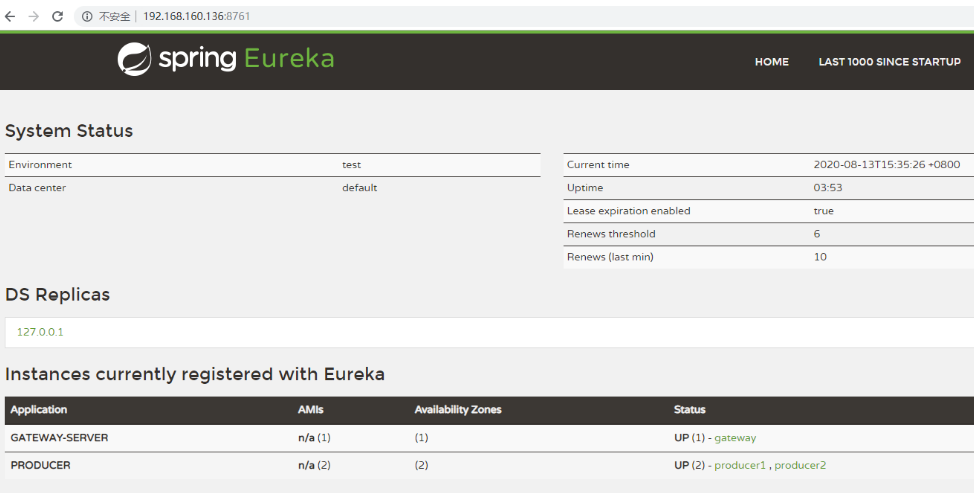974x493 pixels.
Task: Select the Renews threshold label
Action: pos(611,233)
